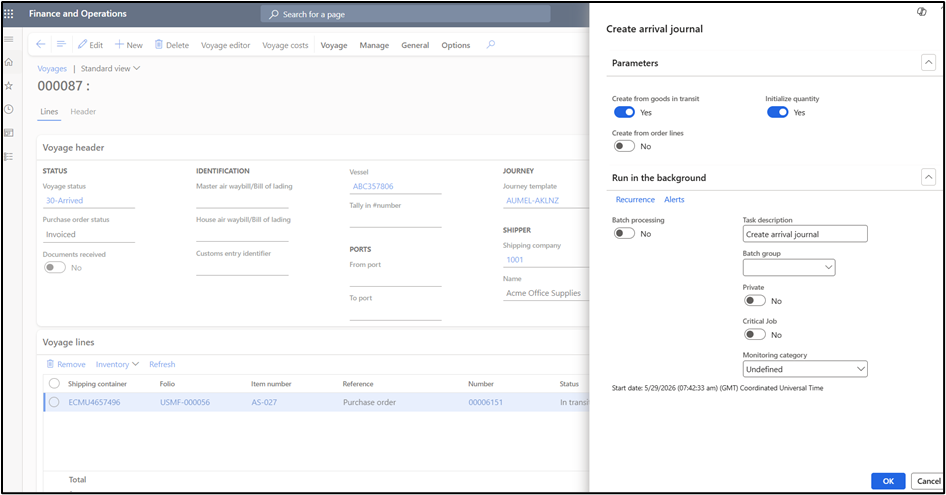Open the Voyage editor menu
This screenshot has height=495, width=946.
click(x=226, y=45)
